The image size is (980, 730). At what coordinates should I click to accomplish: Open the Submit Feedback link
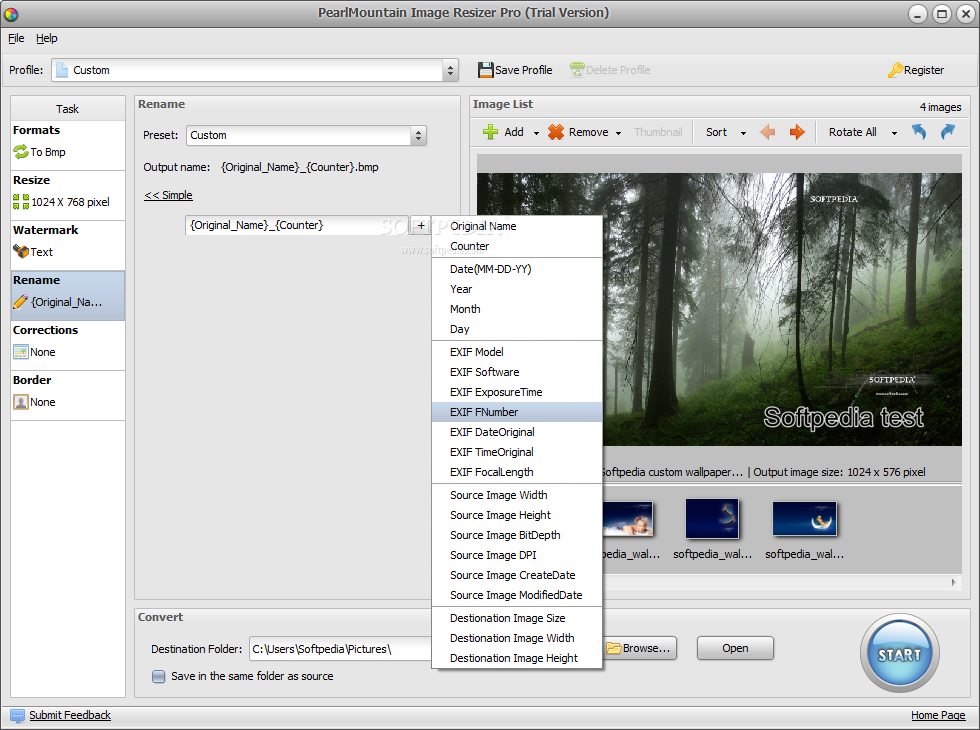tap(70, 716)
